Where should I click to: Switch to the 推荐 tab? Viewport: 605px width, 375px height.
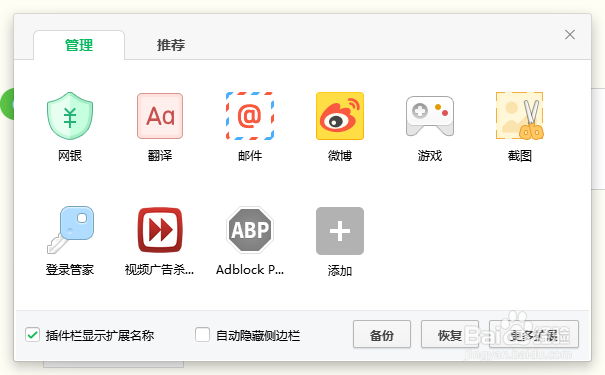[x=171, y=45]
